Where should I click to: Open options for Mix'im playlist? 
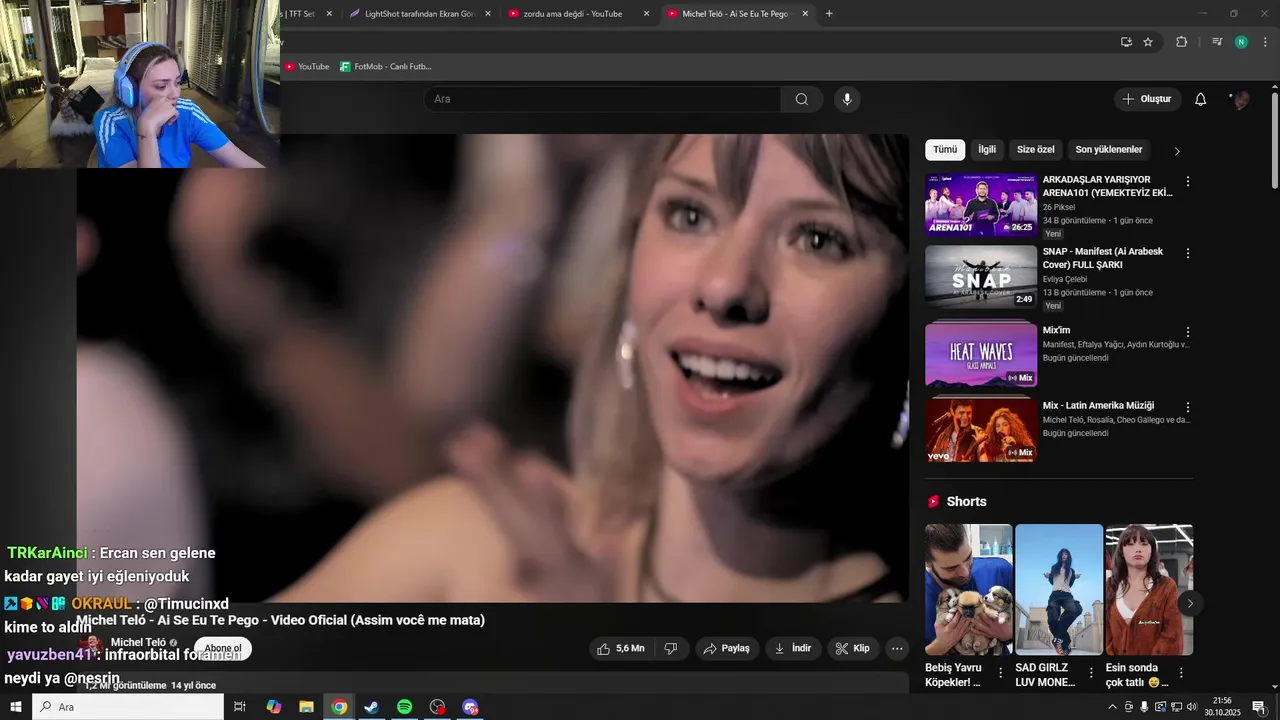tap(1188, 332)
